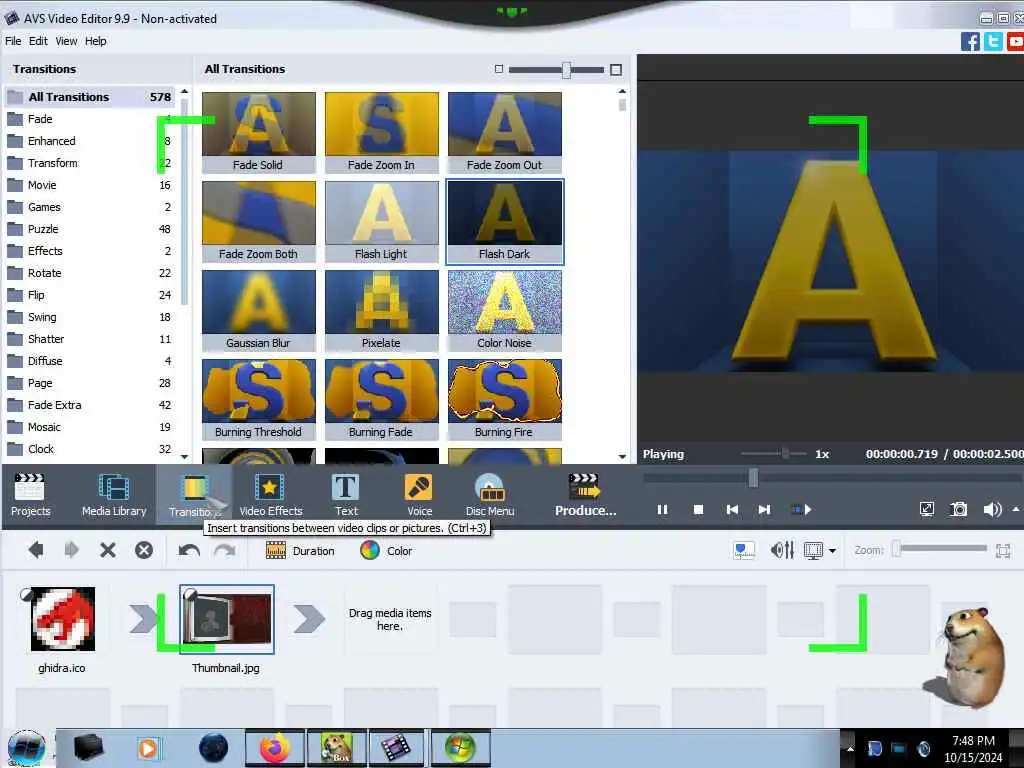Undo the last action
The image size is (1024, 768).
coord(189,551)
